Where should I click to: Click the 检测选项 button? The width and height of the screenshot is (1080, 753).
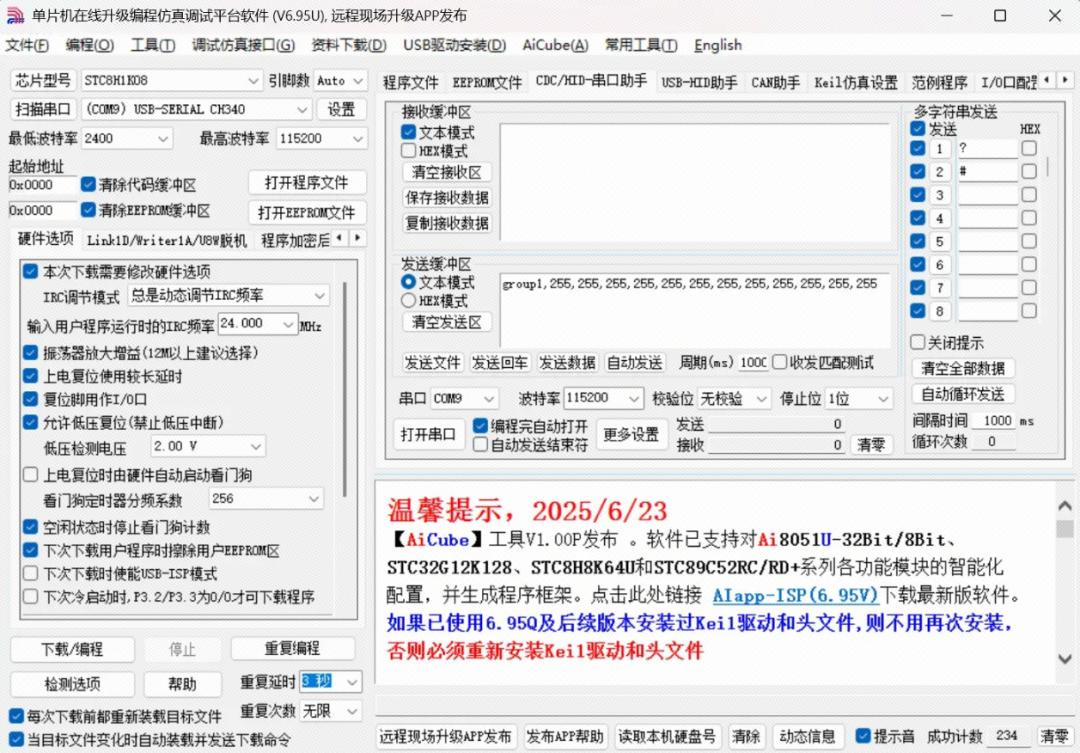pos(72,684)
